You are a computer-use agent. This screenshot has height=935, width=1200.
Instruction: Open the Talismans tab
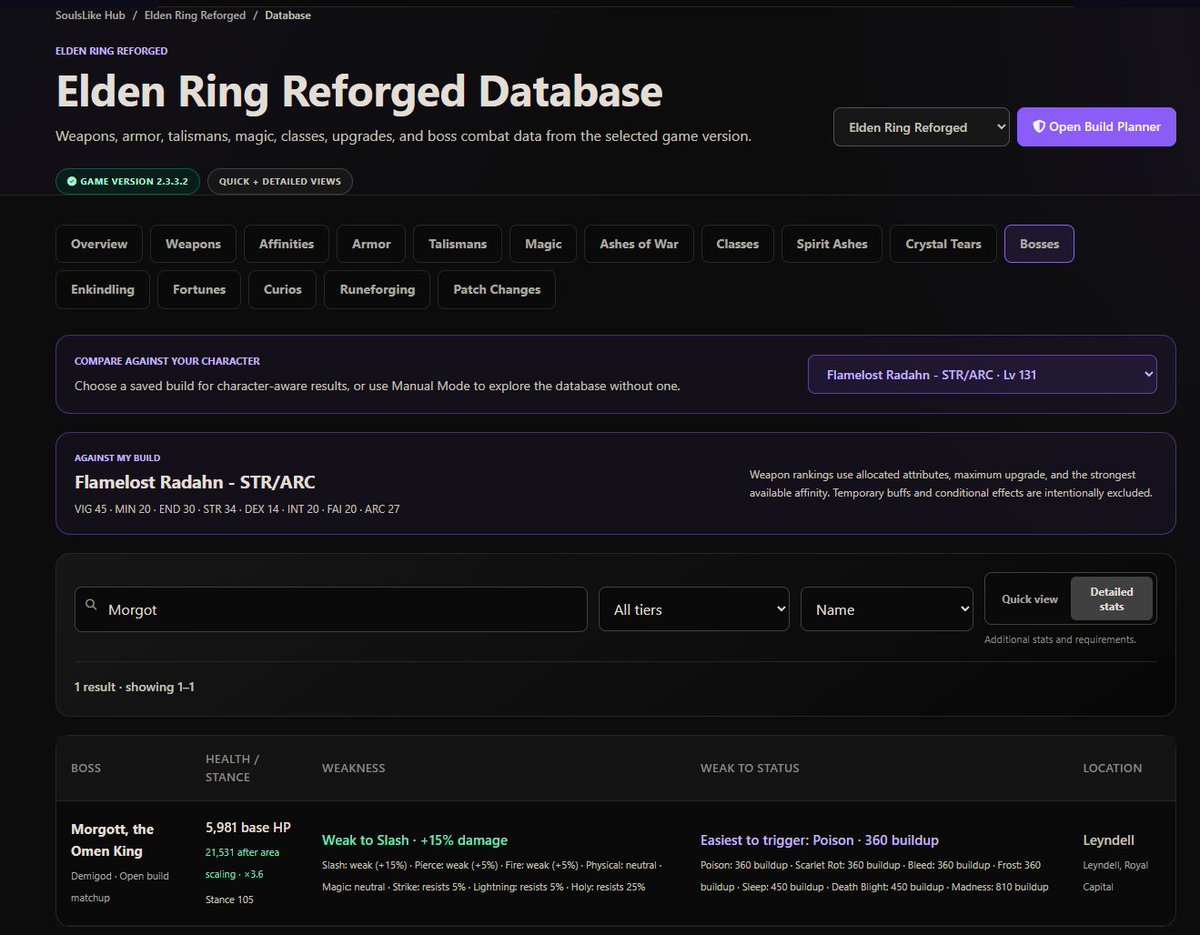click(458, 244)
